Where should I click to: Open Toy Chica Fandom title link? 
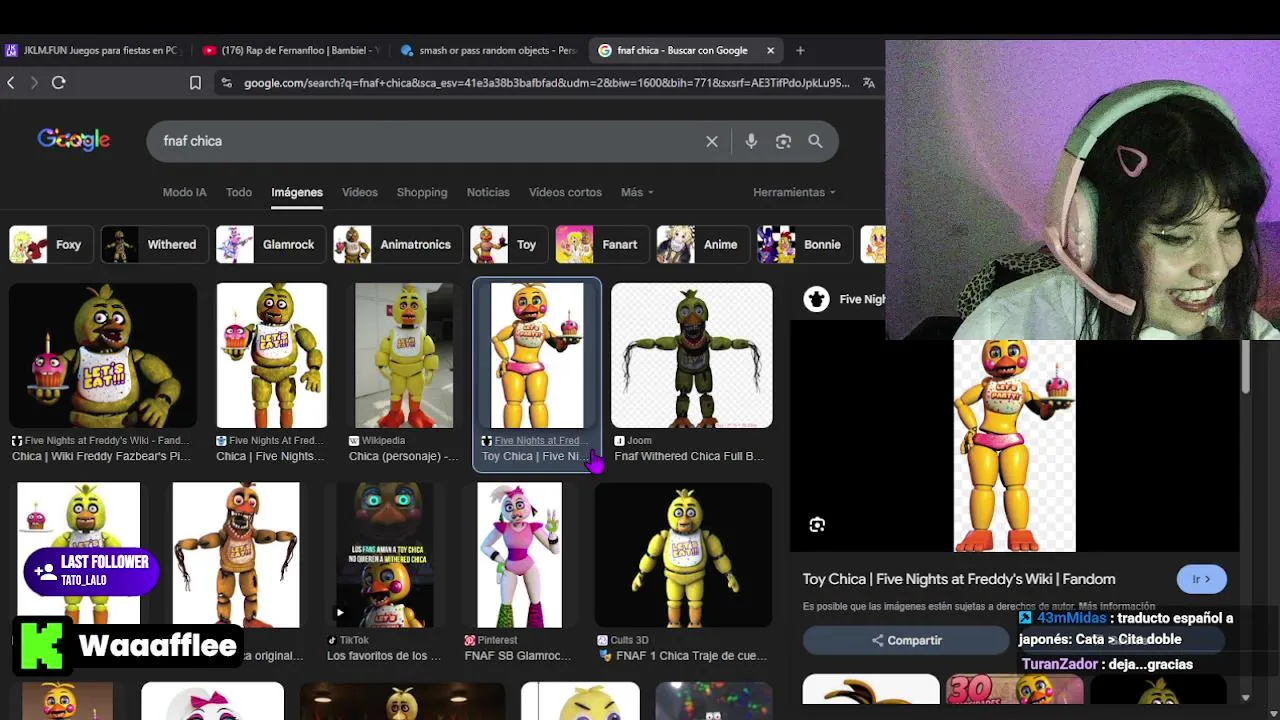959,579
